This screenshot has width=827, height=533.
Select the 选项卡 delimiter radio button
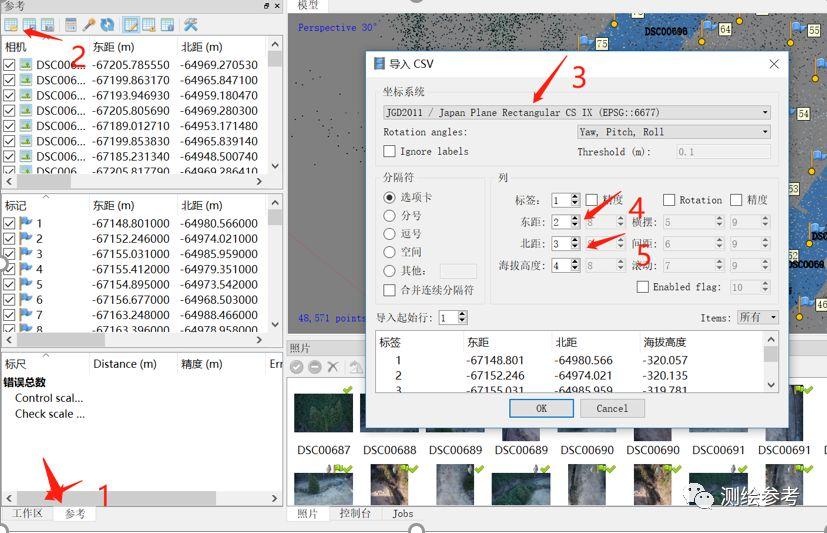click(x=389, y=197)
